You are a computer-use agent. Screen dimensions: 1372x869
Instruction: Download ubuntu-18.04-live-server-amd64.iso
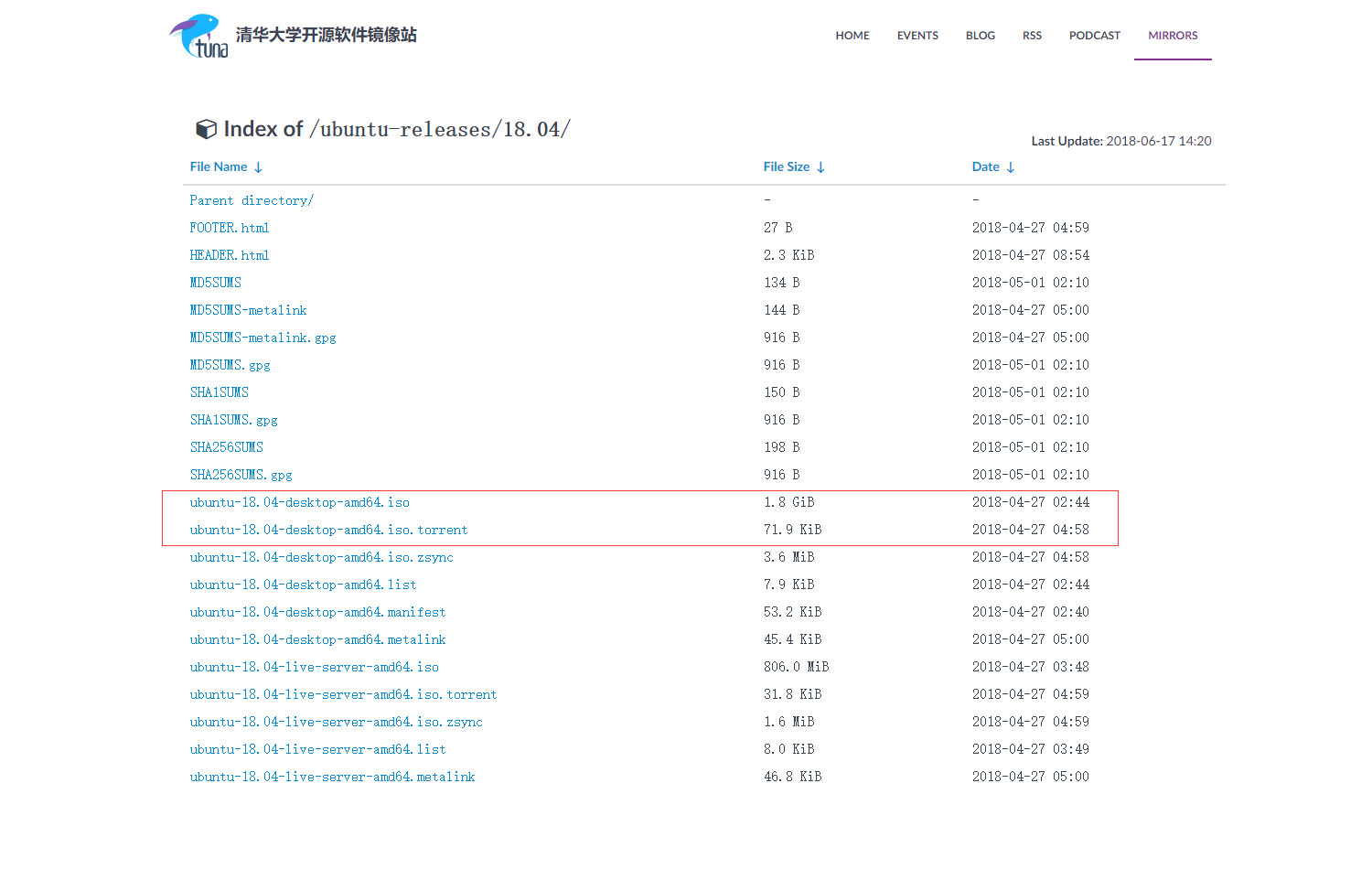(x=314, y=667)
